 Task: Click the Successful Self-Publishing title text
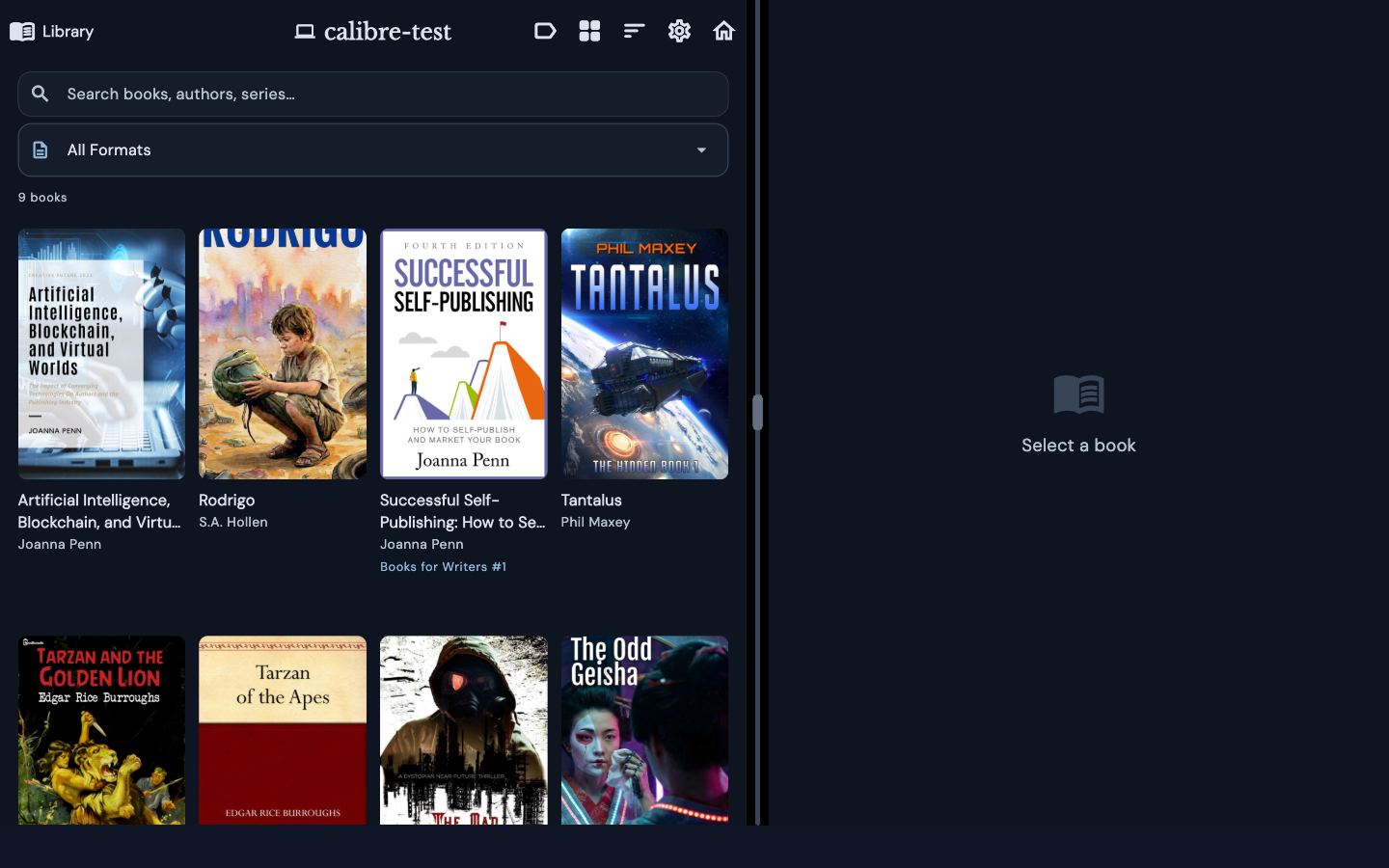click(x=463, y=511)
